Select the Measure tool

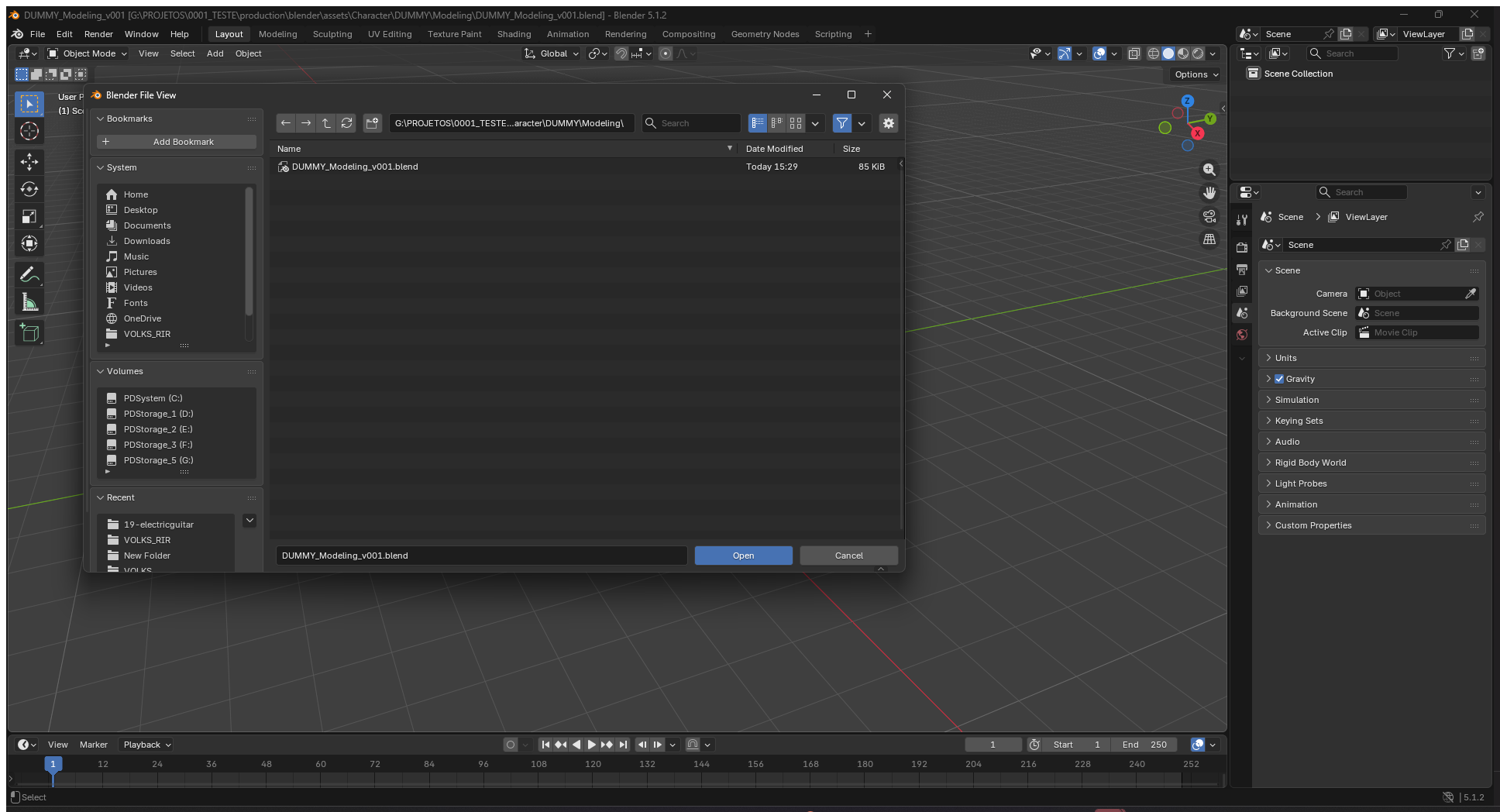tap(29, 302)
